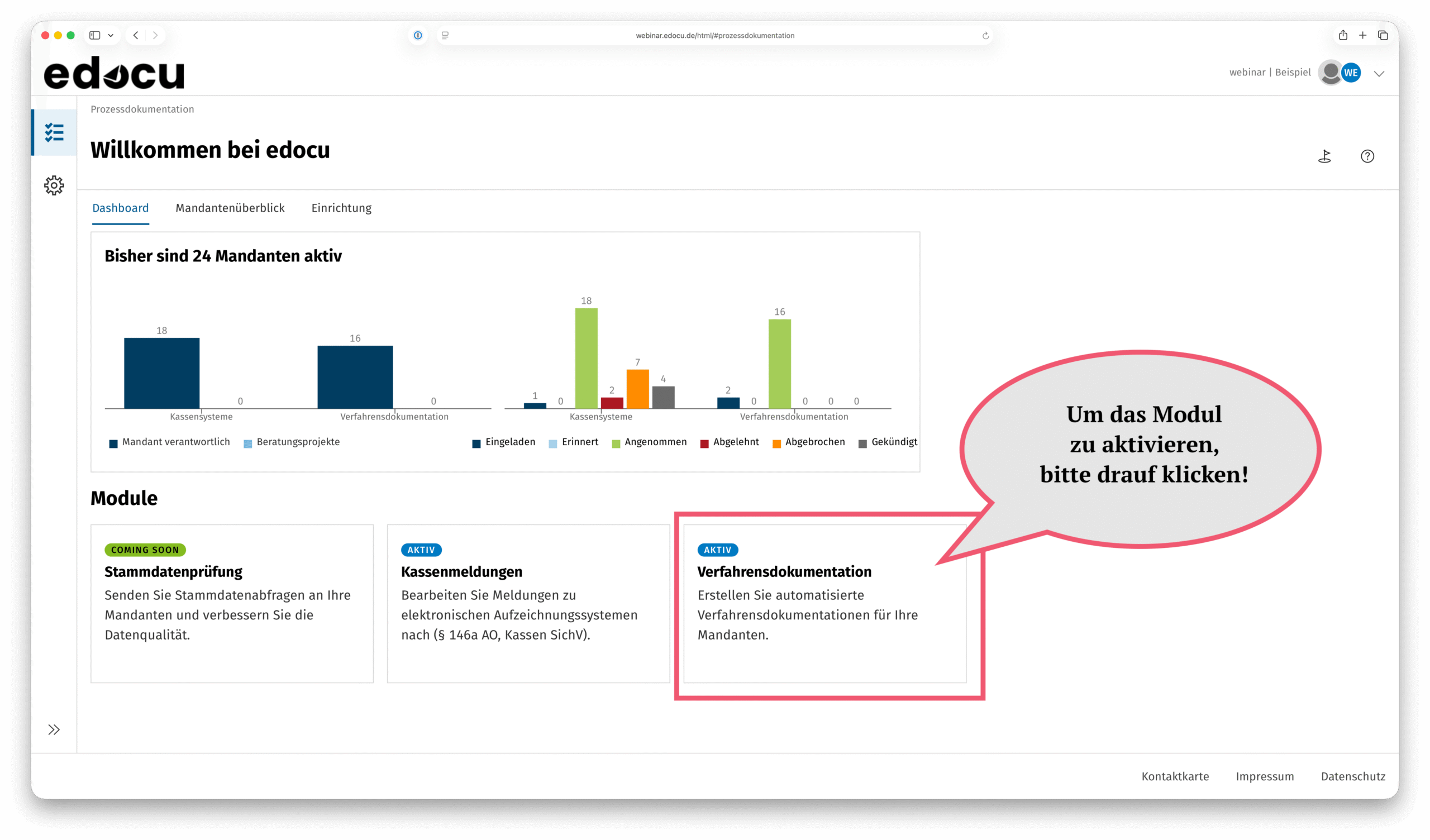Open the settings gear in sidebar
The height and width of the screenshot is (840, 1430).
[54, 185]
